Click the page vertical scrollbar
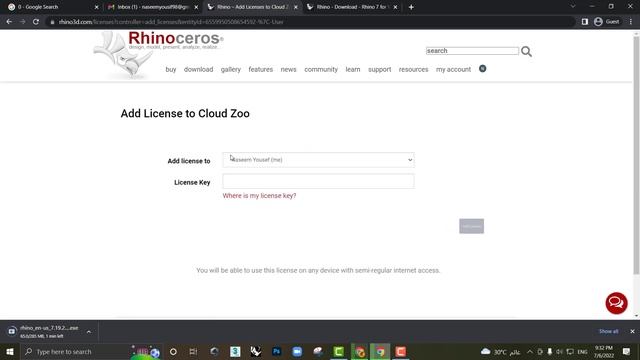The height and width of the screenshot is (360, 640). pos(636,155)
